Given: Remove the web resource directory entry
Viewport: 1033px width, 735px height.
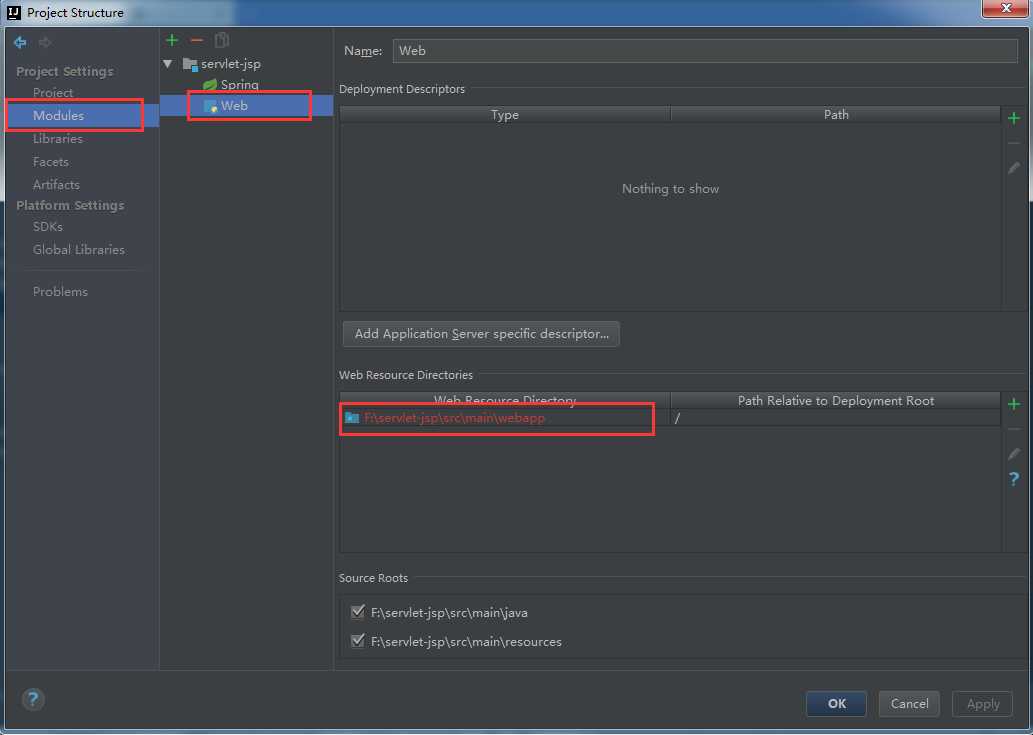Looking at the screenshot, I should pyautogui.click(x=1014, y=429).
